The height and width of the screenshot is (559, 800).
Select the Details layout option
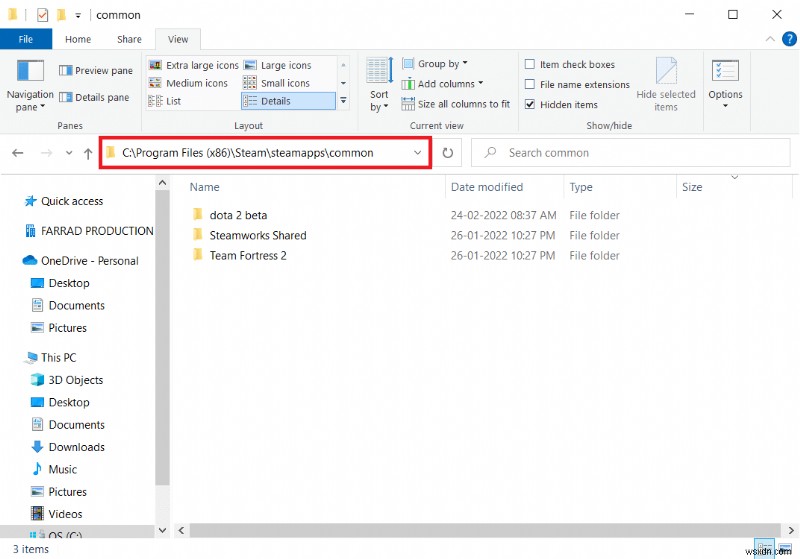tap(288, 101)
